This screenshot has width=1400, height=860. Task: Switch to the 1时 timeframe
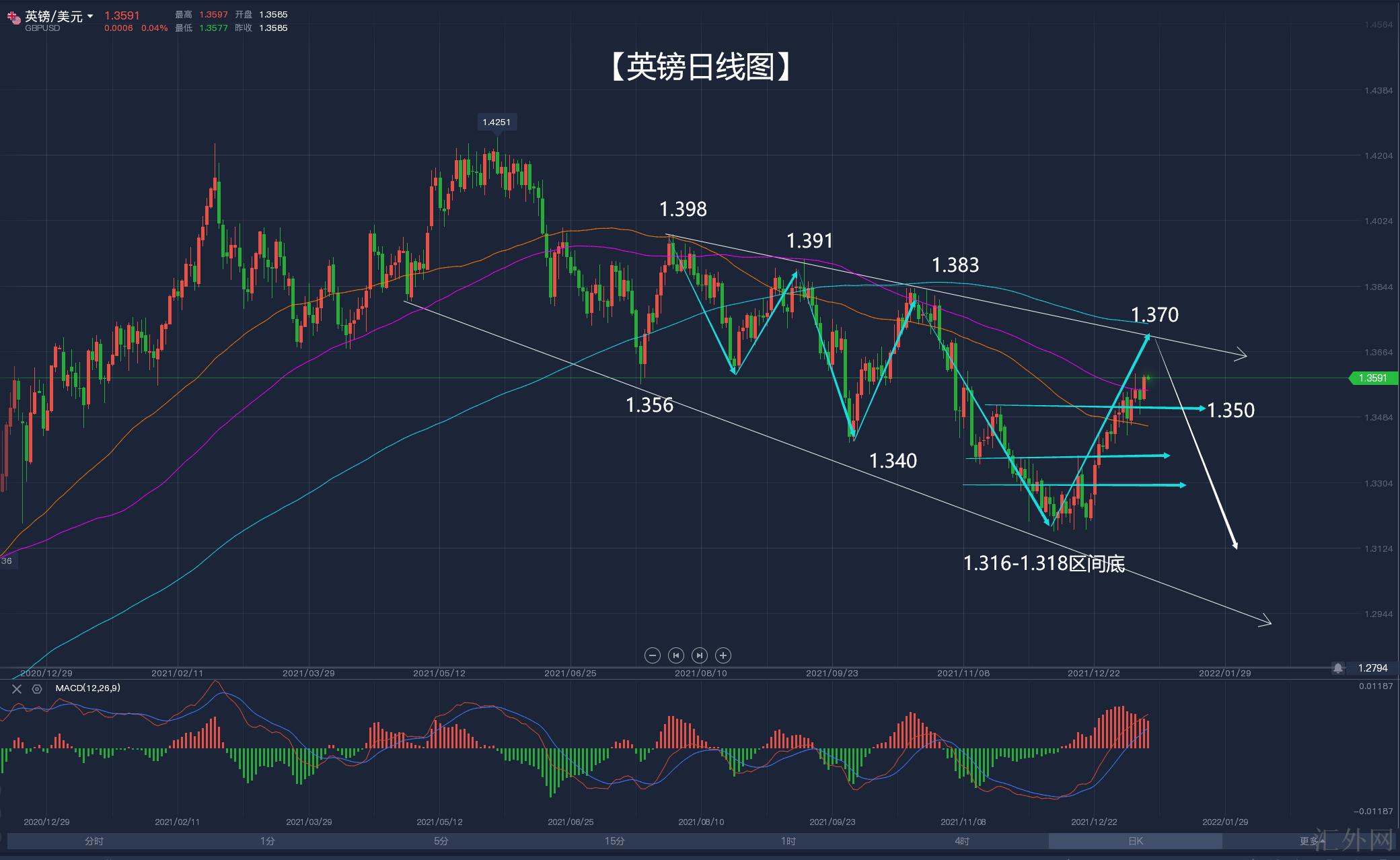click(x=788, y=840)
